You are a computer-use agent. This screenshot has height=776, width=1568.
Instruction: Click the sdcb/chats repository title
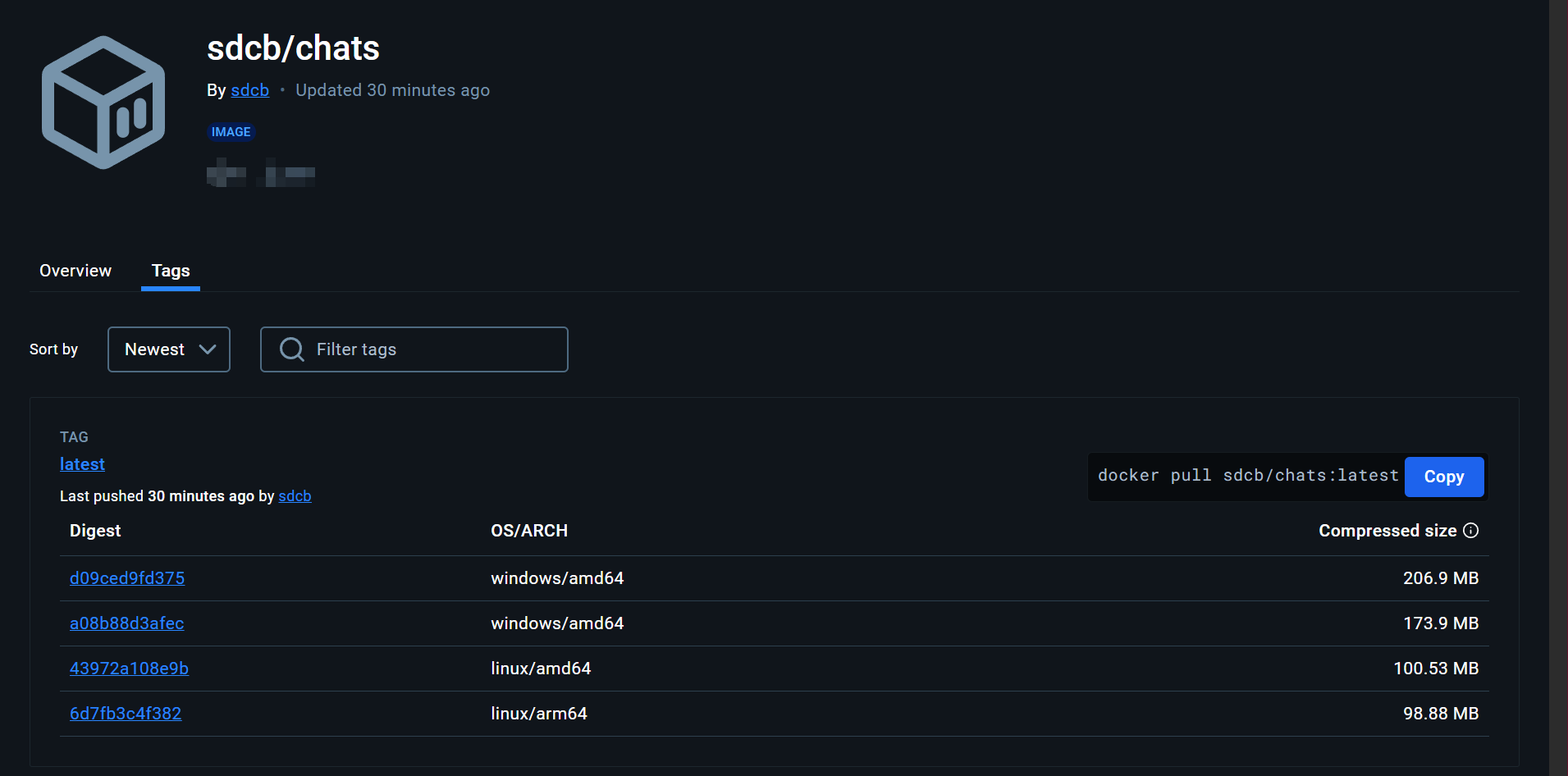[293, 48]
